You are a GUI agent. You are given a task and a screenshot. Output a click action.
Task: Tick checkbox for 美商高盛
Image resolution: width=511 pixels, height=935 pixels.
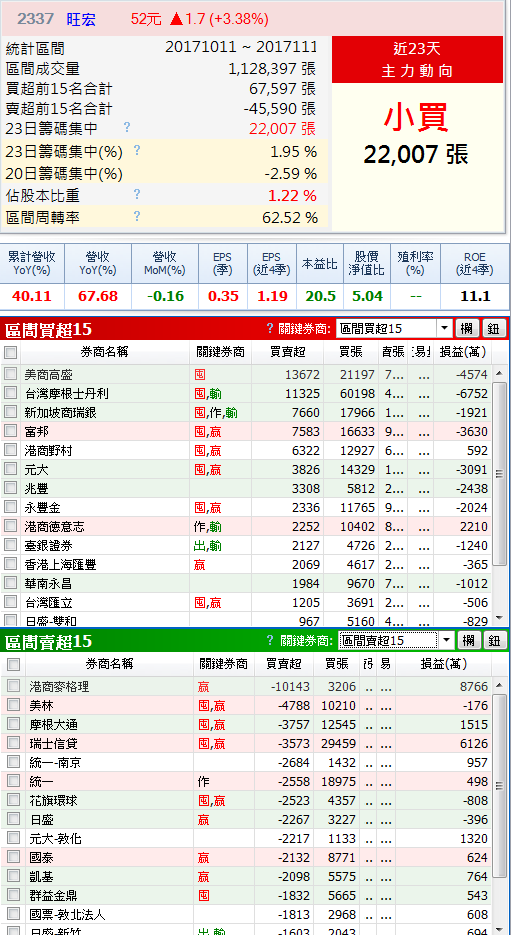11,374
